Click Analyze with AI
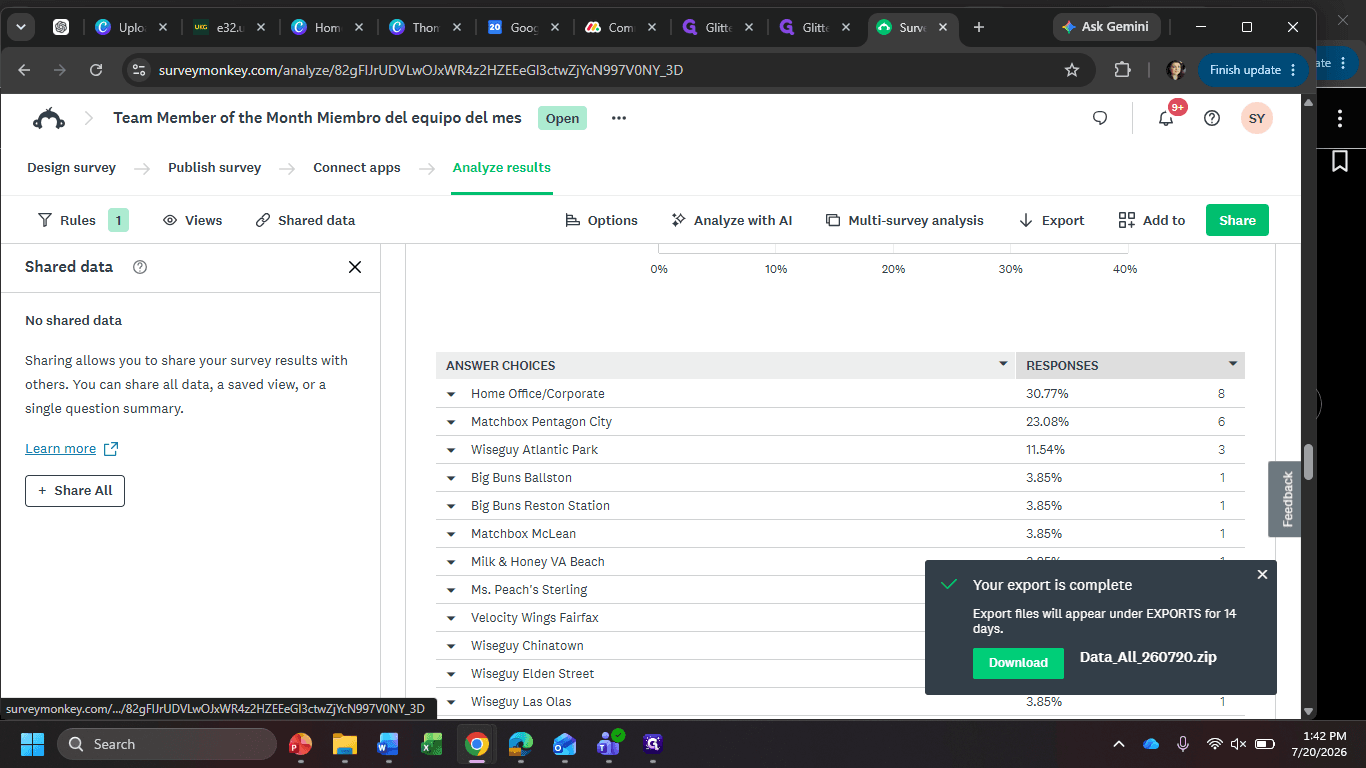1366x768 pixels. click(x=732, y=220)
